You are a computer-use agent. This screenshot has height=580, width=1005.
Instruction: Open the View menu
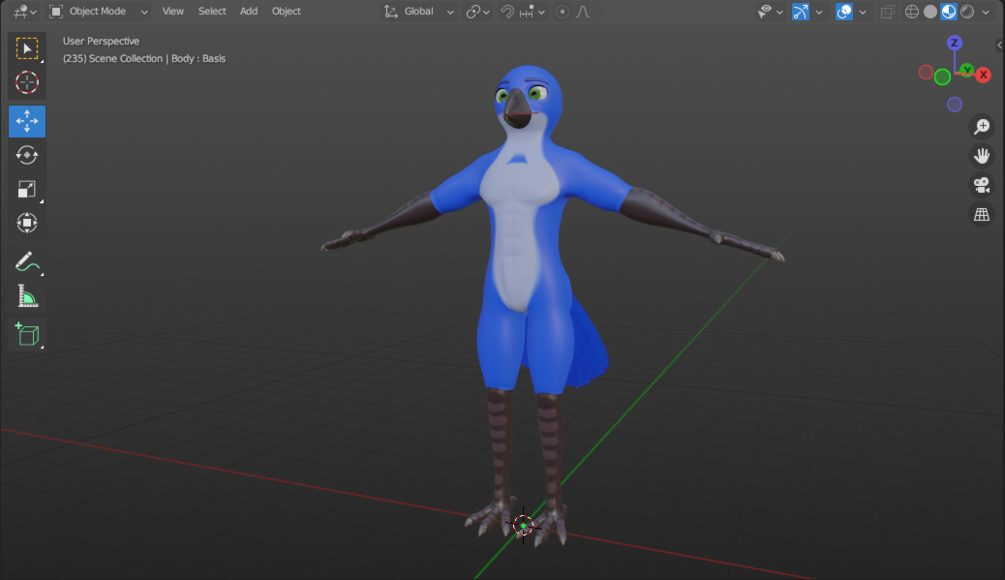(172, 12)
